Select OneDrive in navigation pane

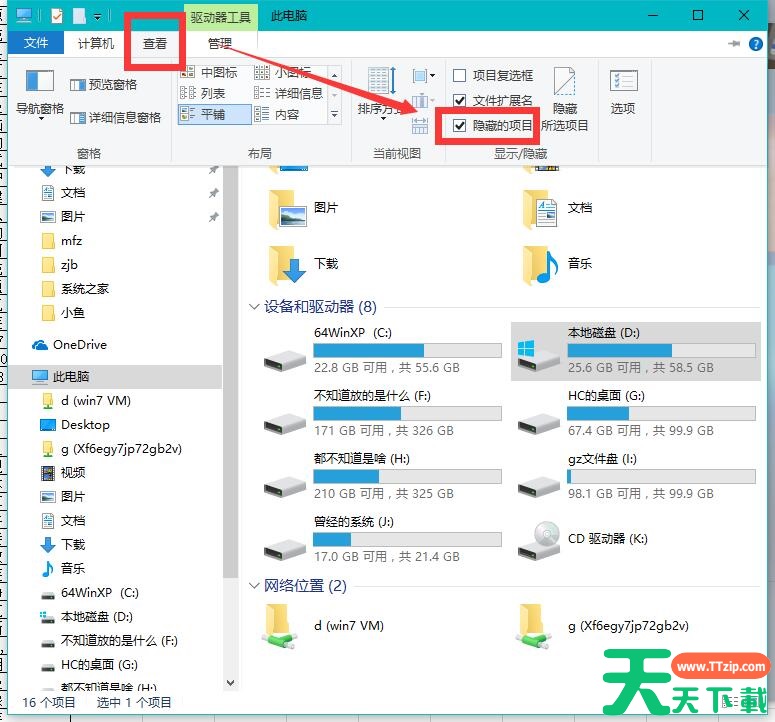click(x=69, y=345)
